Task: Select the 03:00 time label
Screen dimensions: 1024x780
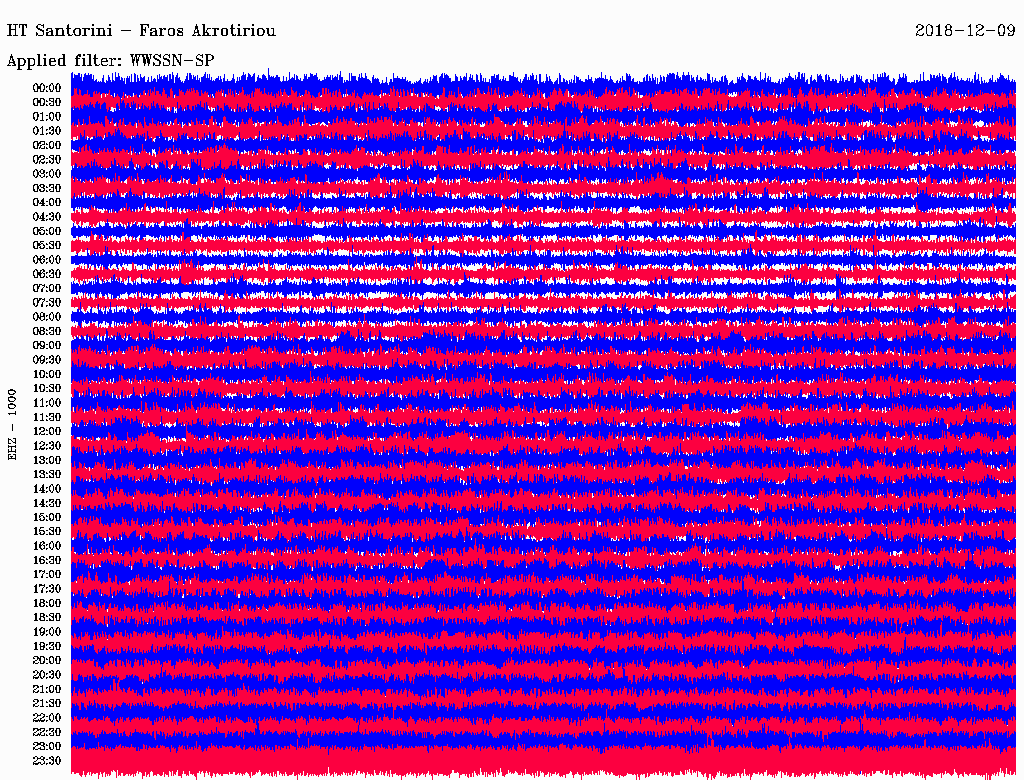Action: pos(47,174)
